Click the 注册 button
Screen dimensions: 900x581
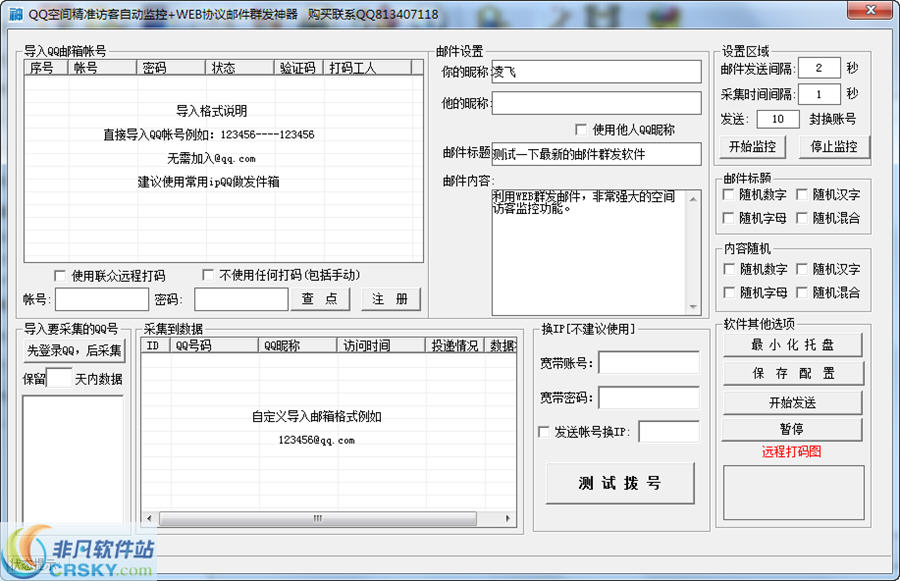[390, 299]
